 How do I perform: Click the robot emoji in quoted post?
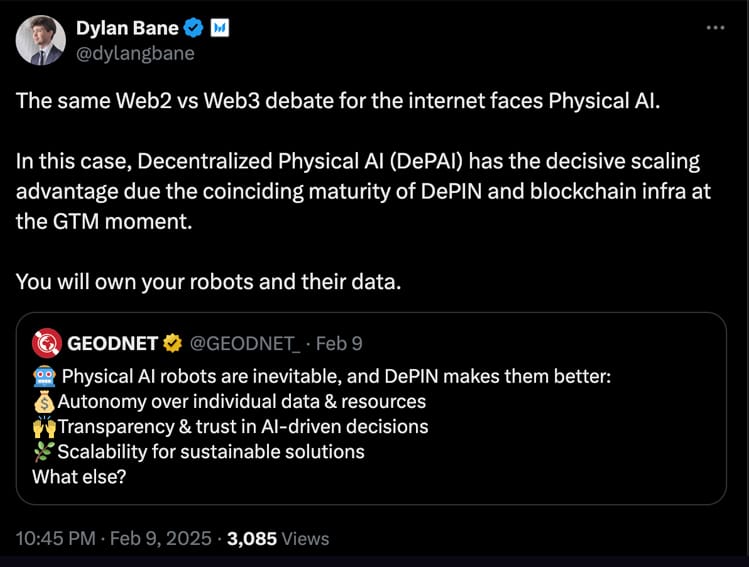44,376
